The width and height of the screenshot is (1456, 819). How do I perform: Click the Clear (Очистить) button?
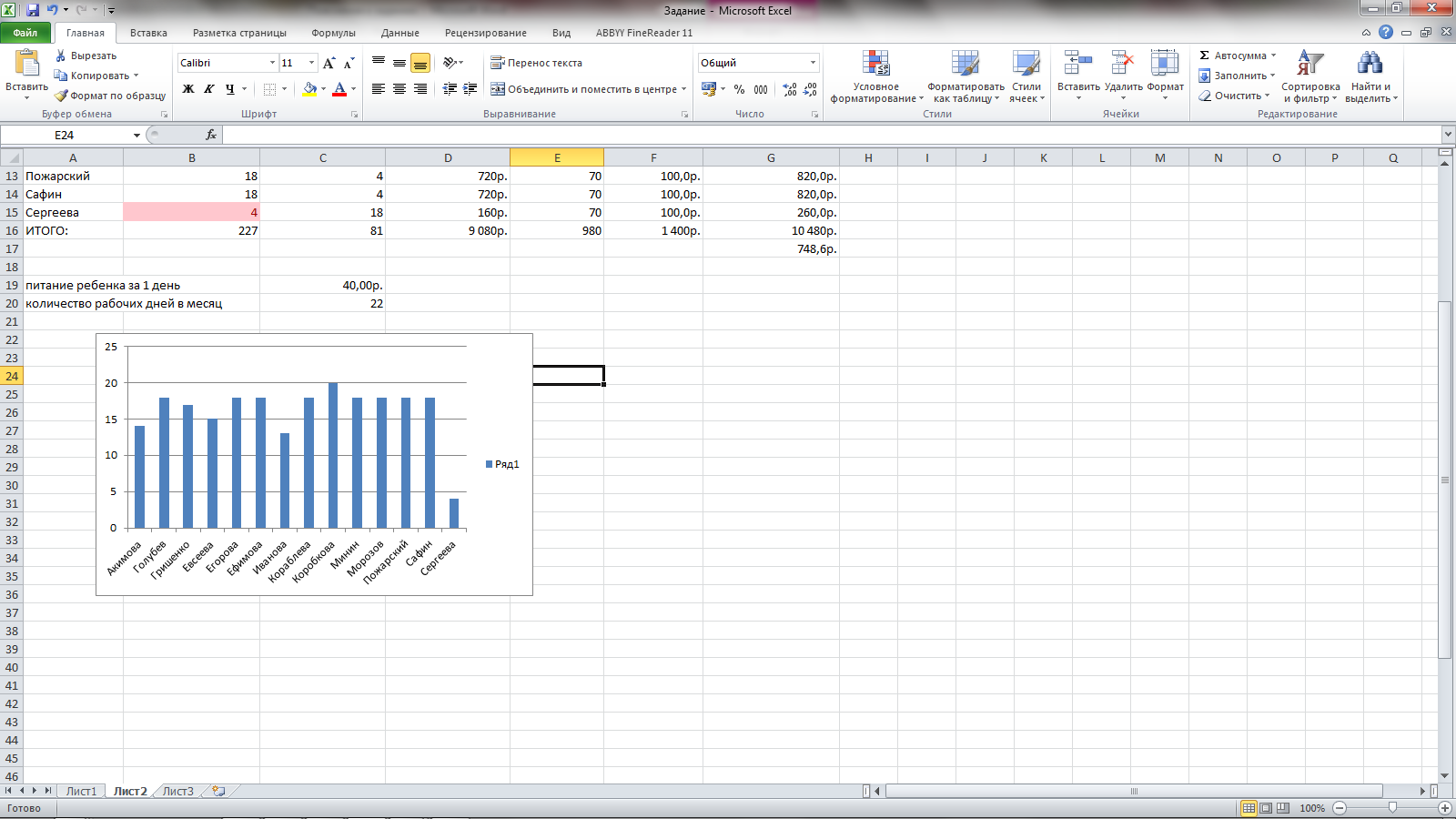tap(1234, 96)
